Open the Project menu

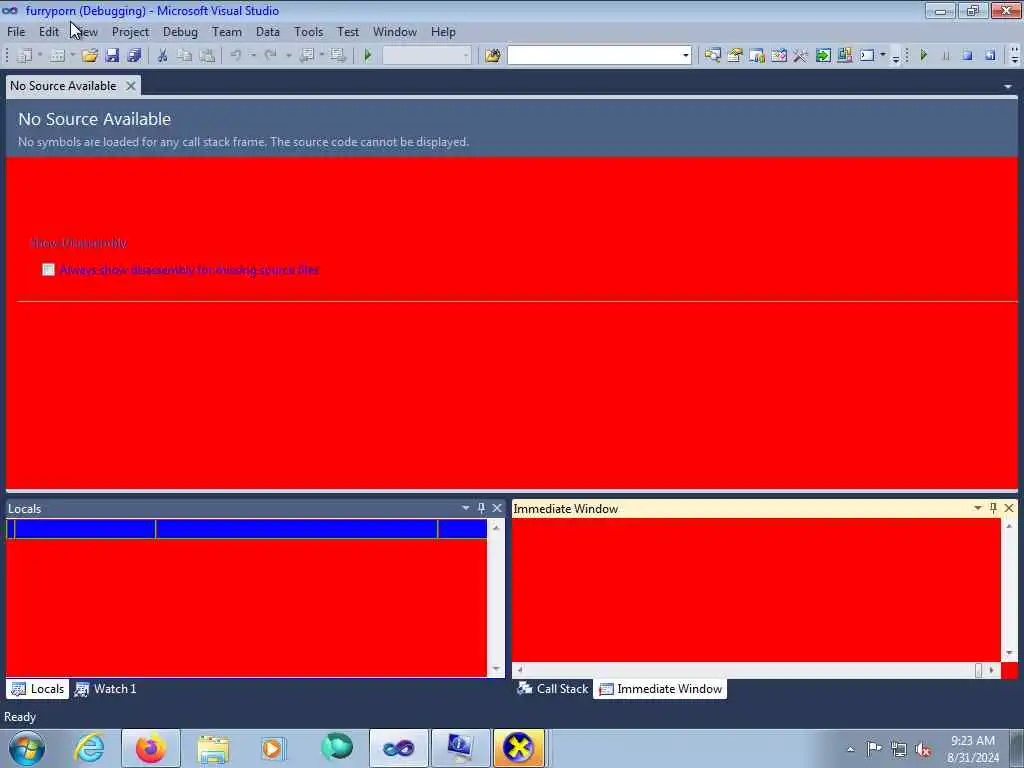point(130,31)
